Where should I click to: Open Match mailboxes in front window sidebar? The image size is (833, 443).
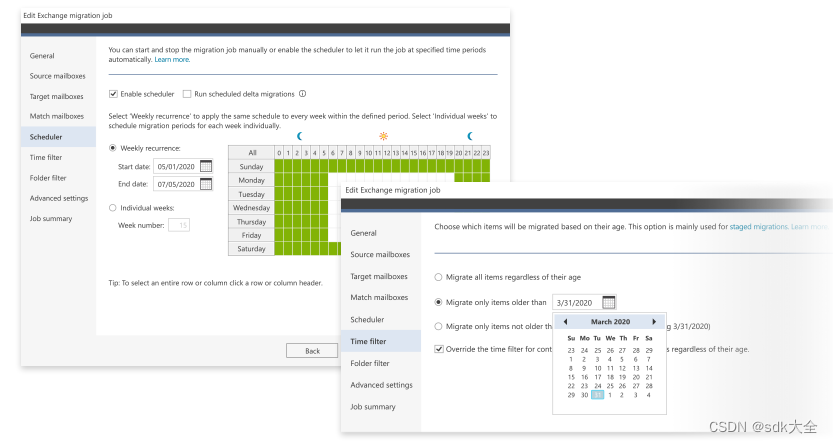click(x=379, y=297)
